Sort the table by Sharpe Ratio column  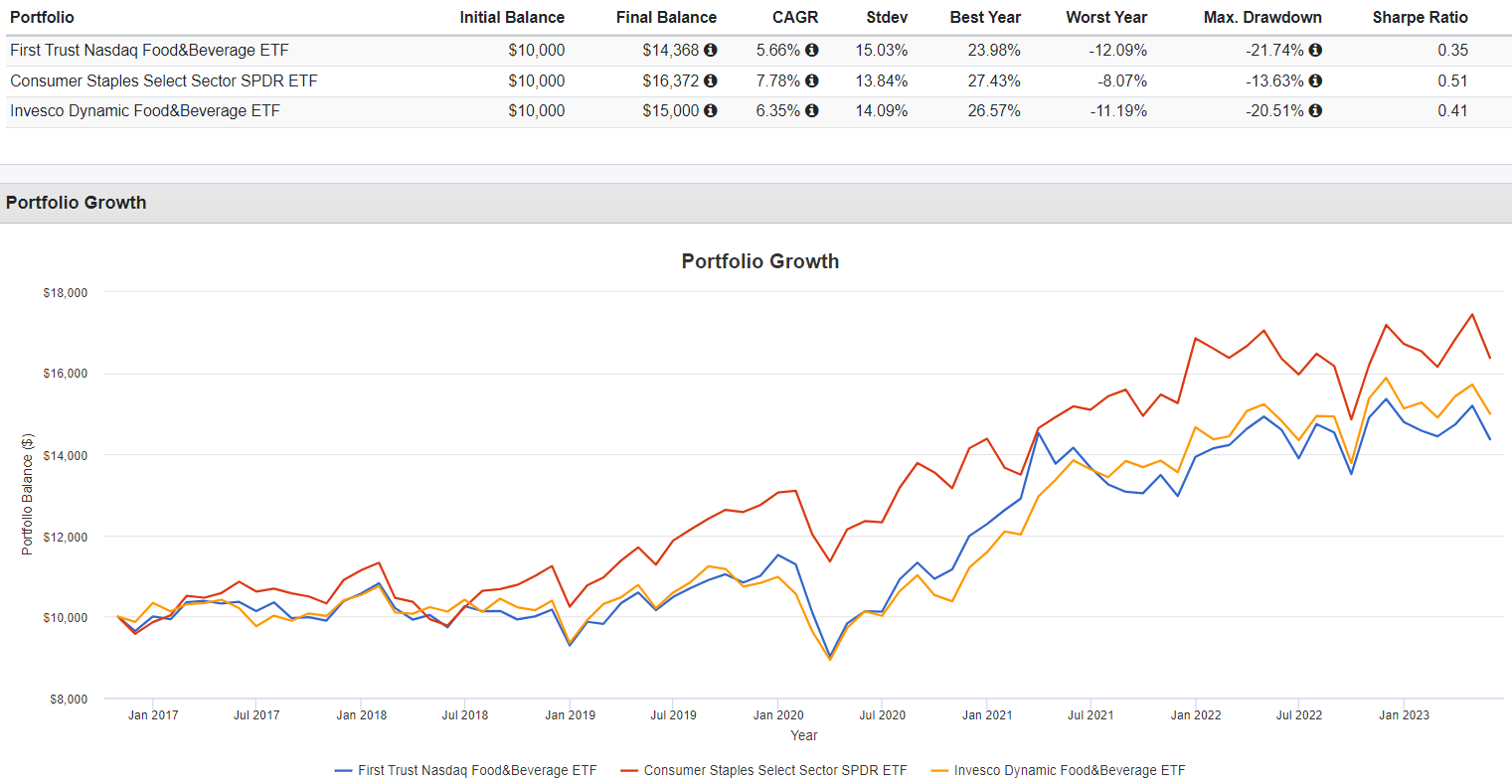1421,17
